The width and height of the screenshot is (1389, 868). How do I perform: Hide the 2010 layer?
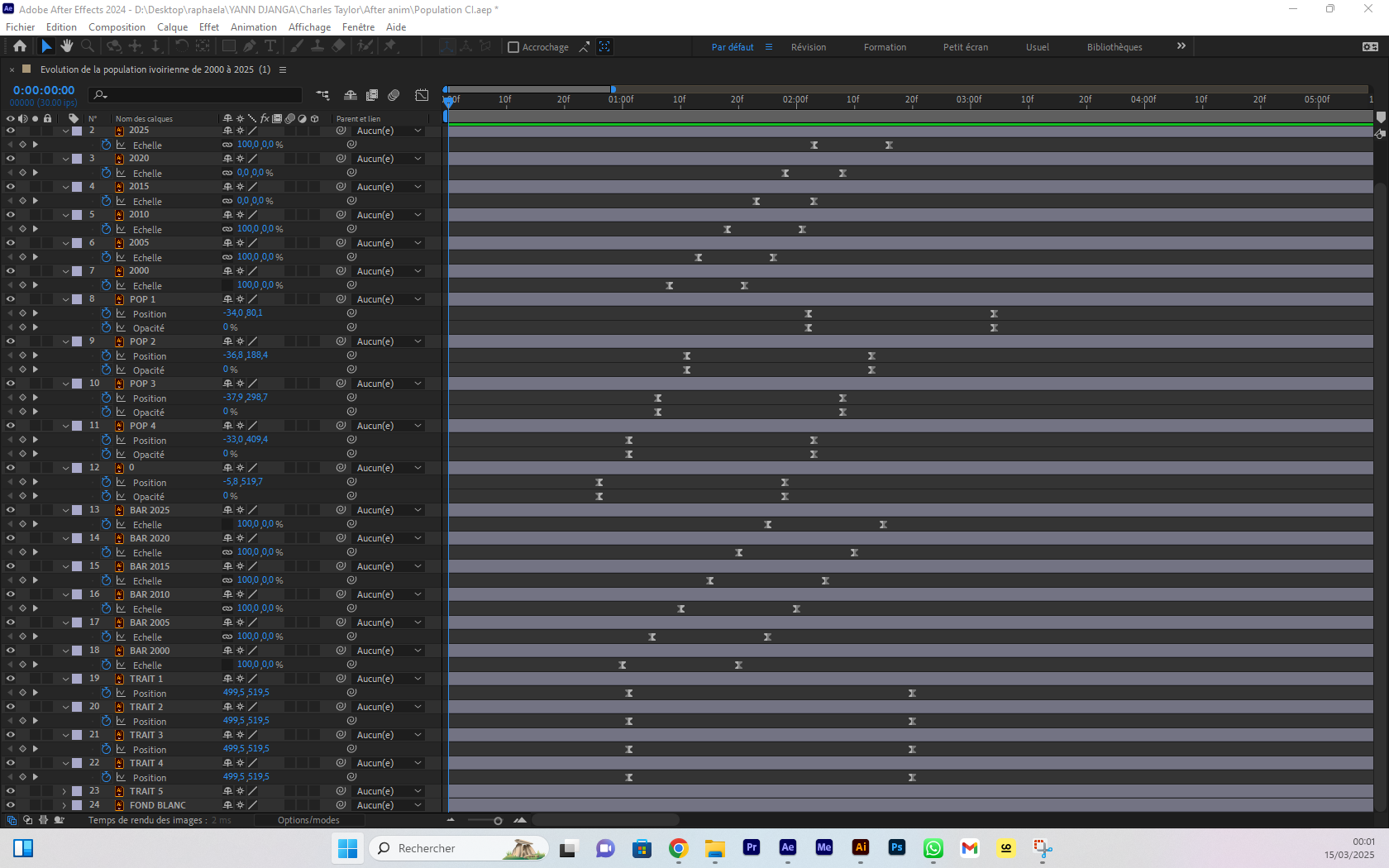tap(11, 215)
